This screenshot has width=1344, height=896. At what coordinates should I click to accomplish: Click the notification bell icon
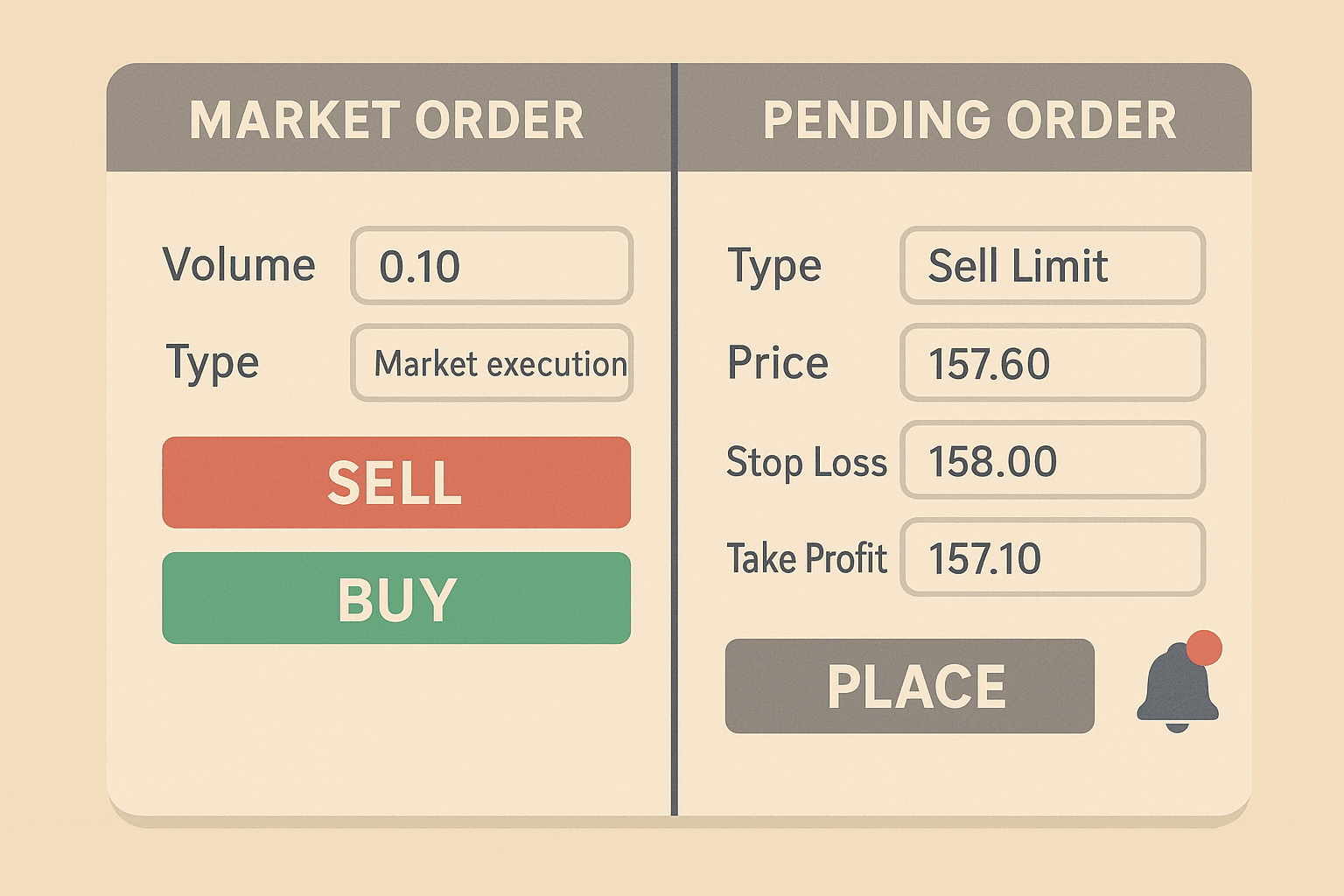click(x=1175, y=691)
